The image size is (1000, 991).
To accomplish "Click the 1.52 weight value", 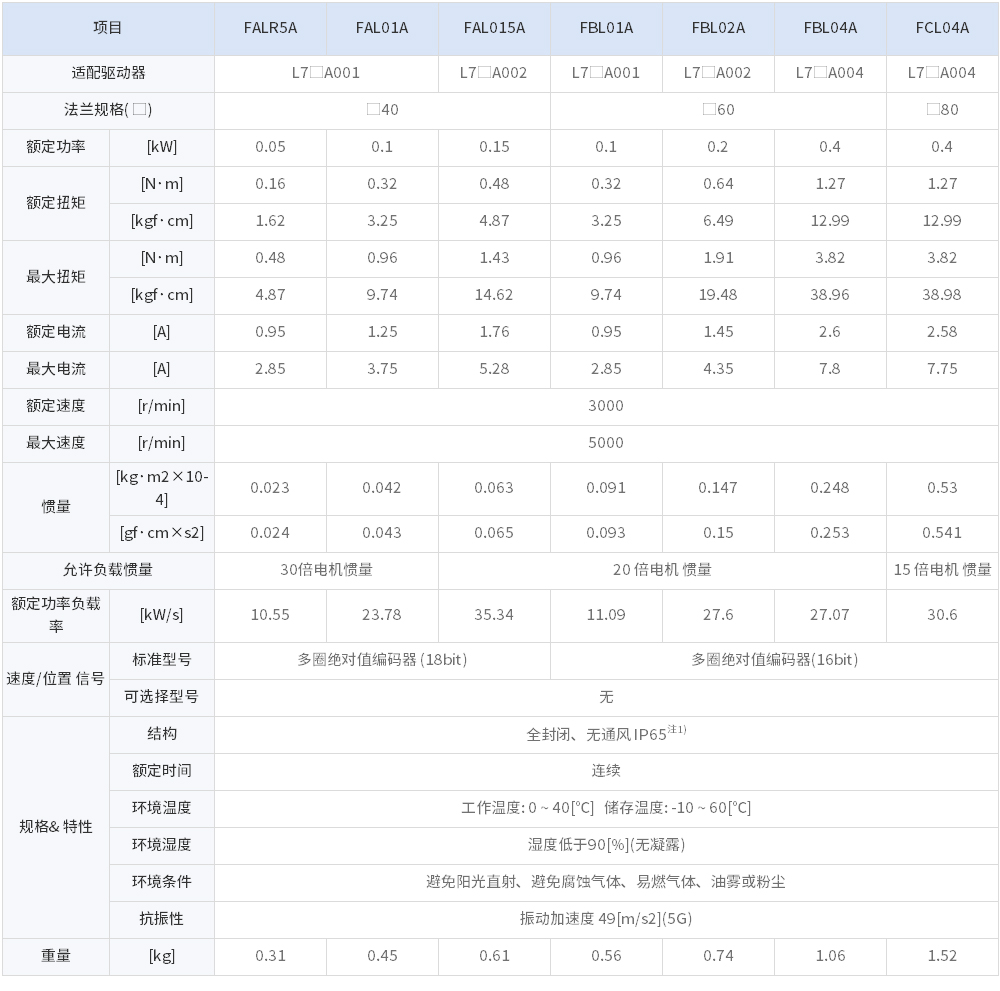I will pos(942,956).
